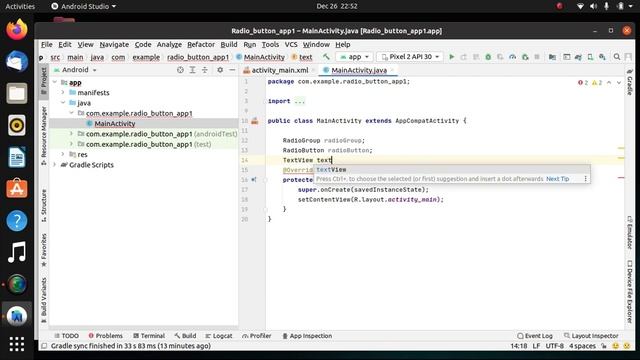Click the select opened file target icon
640x360 pixels.
coord(180,70)
